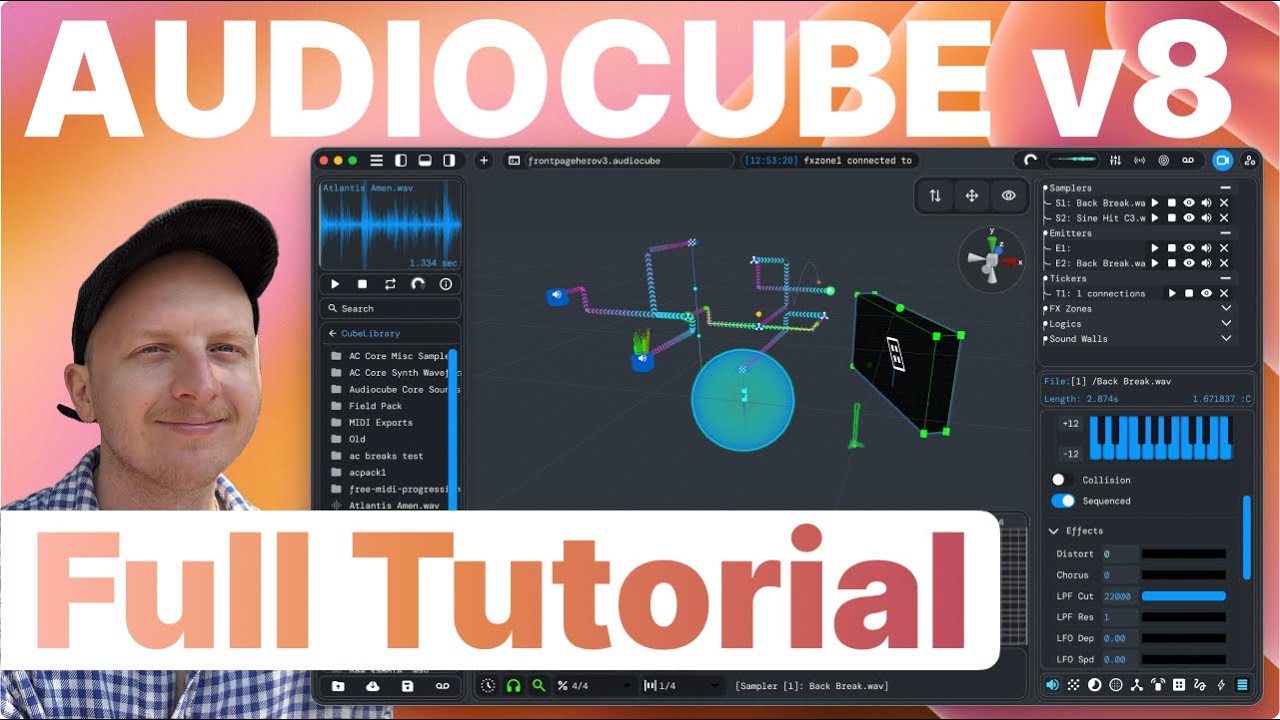
Task: Collapse the Samplers group
Action: click(1225, 188)
